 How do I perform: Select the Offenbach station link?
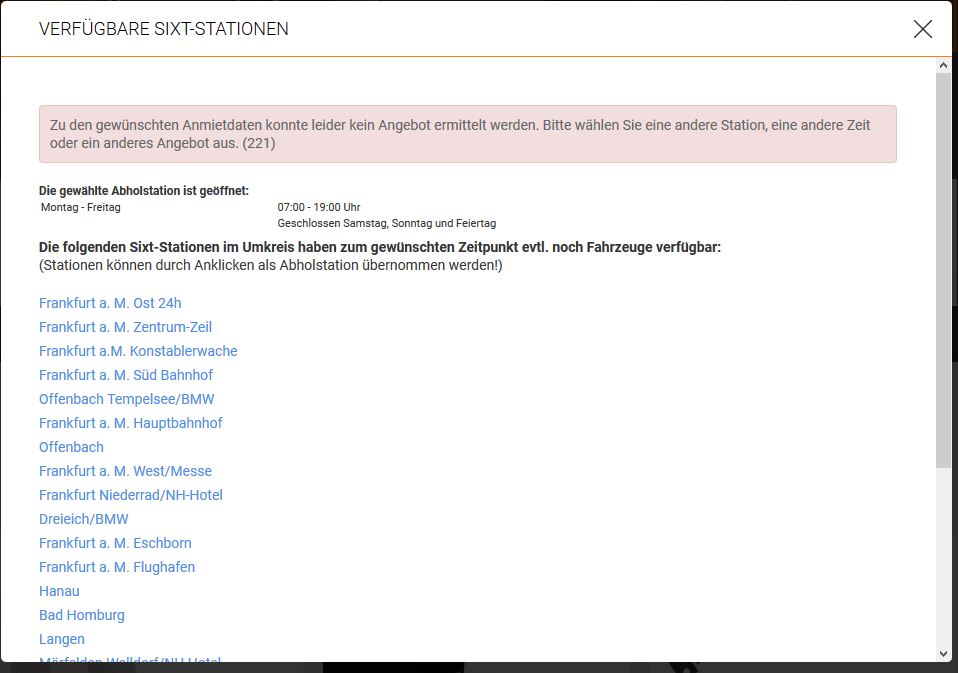(x=71, y=447)
